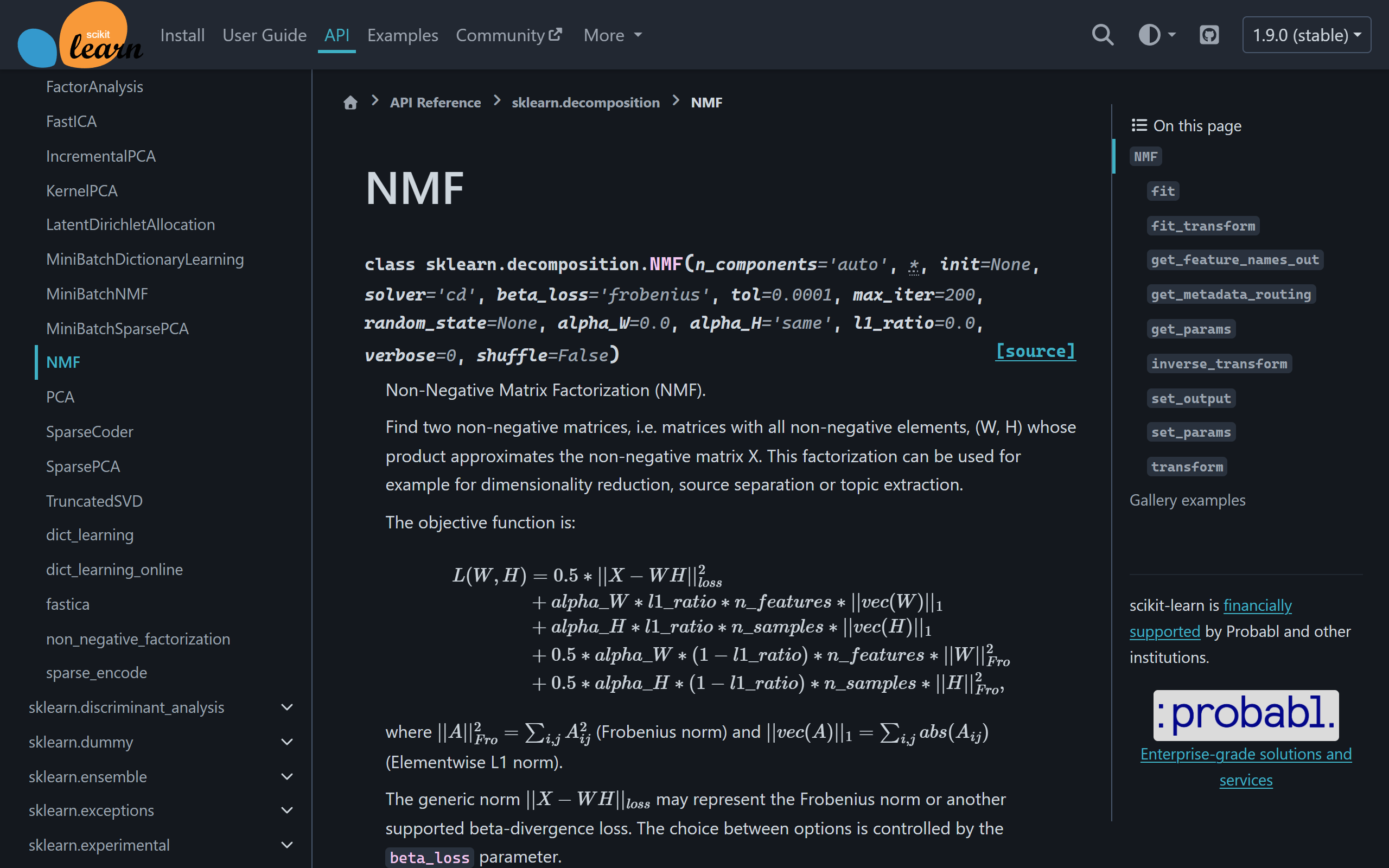1389x868 pixels.
Task: Expand the sklearn.experimental chevron
Action: 287,845
